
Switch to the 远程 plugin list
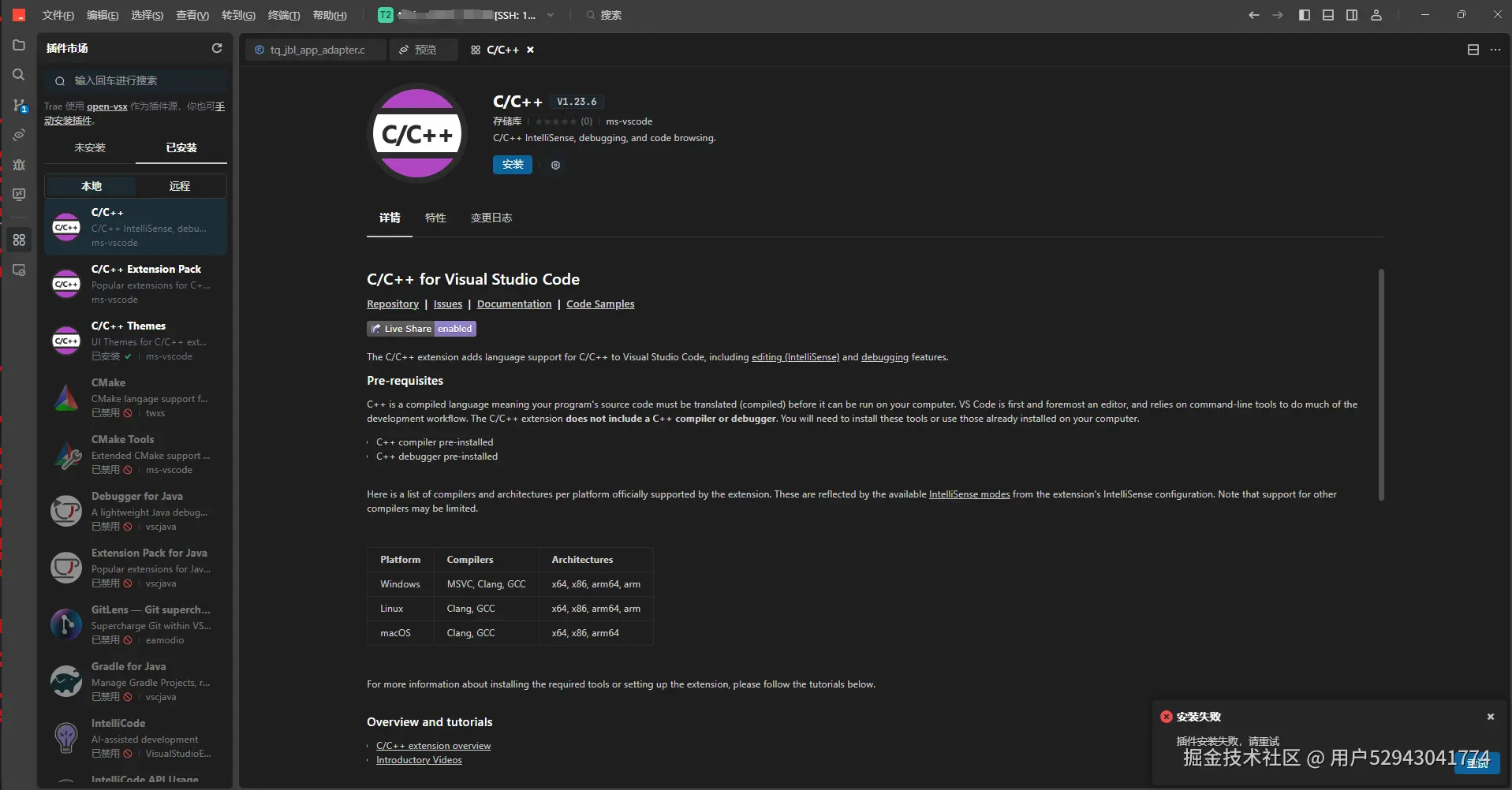(180, 186)
